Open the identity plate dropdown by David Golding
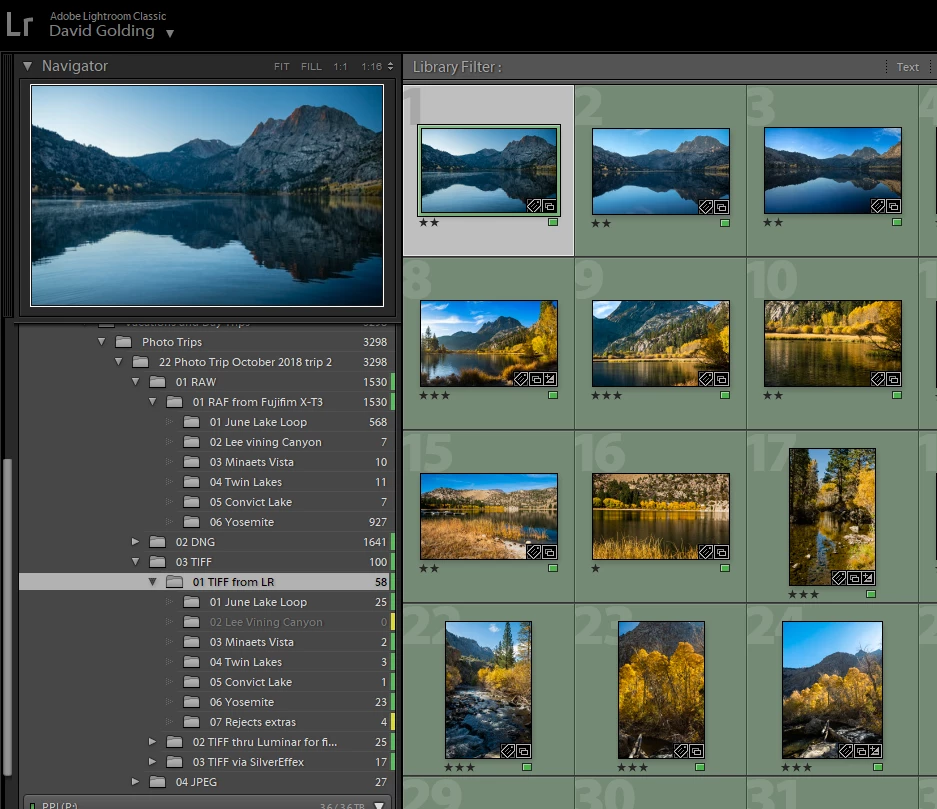 coord(170,33)
